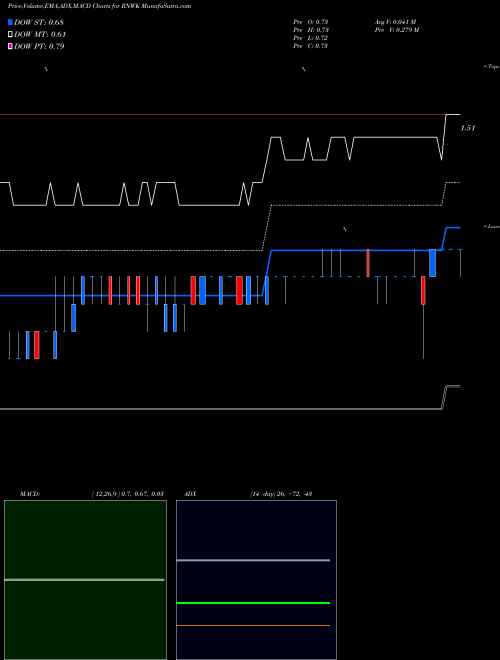The width and height of the screenshot is (500, 660).
Task: Click the 'Pre H: 0.73' high value
Action: [311, 30]
